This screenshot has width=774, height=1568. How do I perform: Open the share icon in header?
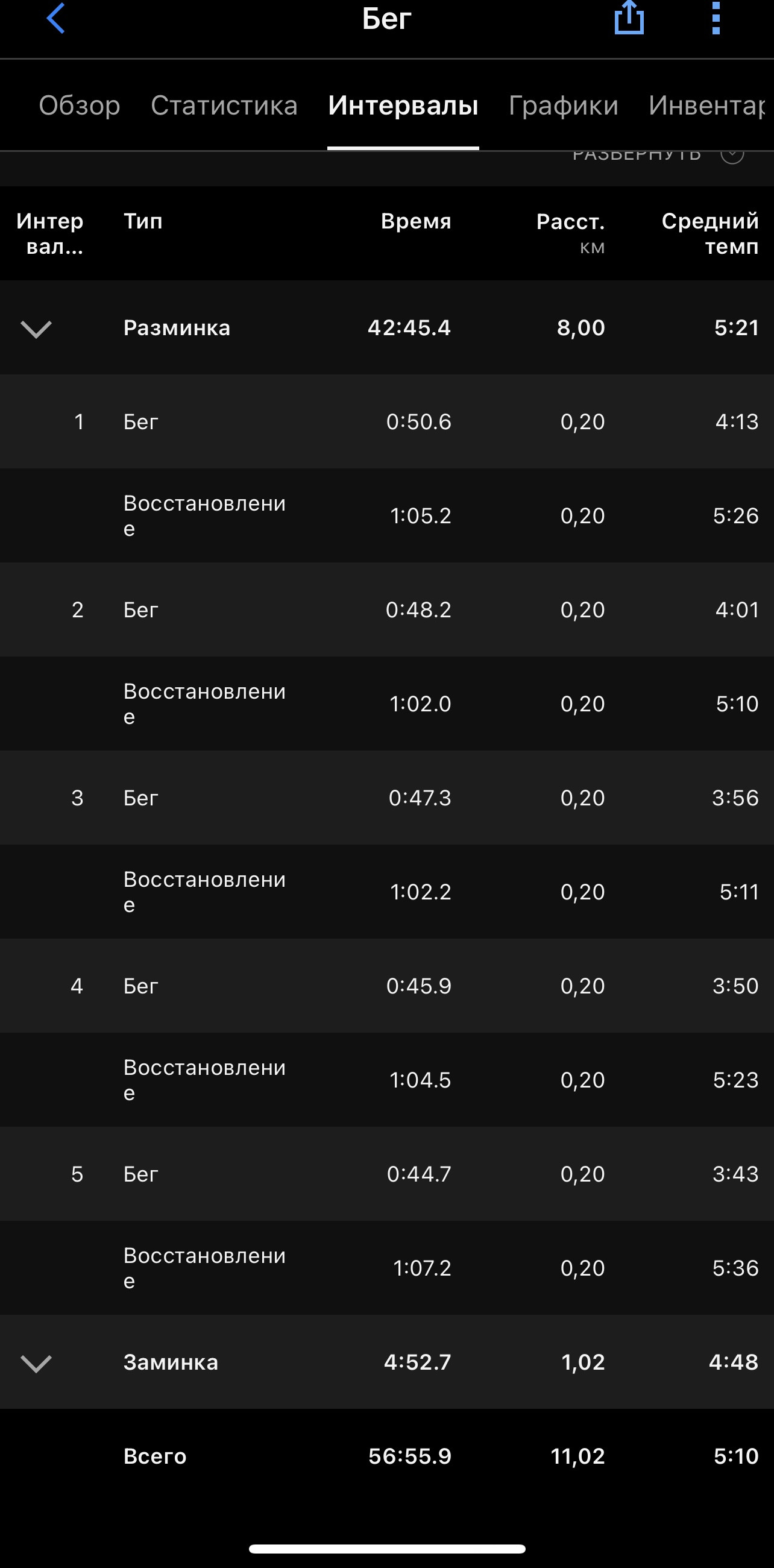[629, 17]
